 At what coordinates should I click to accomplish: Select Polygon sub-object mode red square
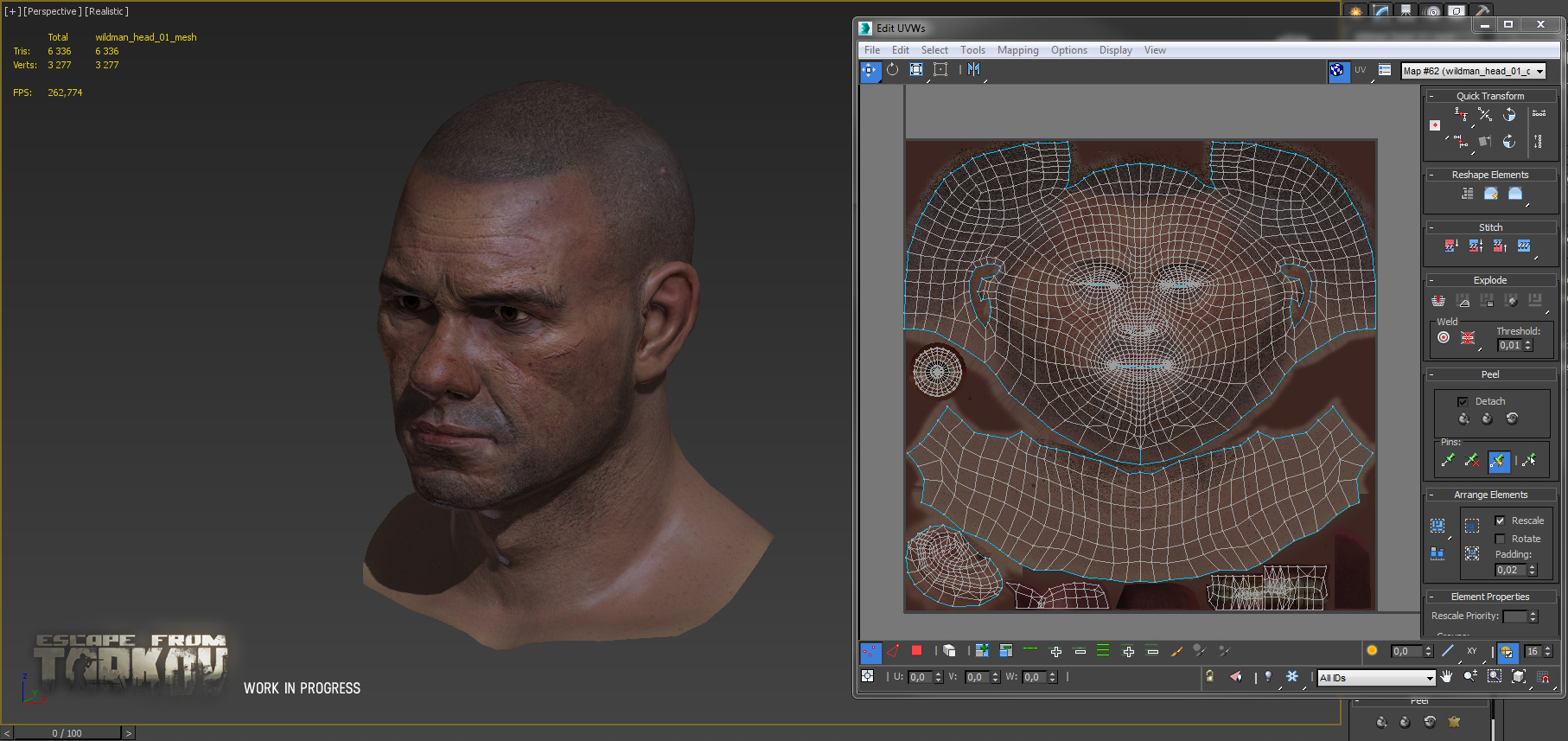[x=916, y=650]
